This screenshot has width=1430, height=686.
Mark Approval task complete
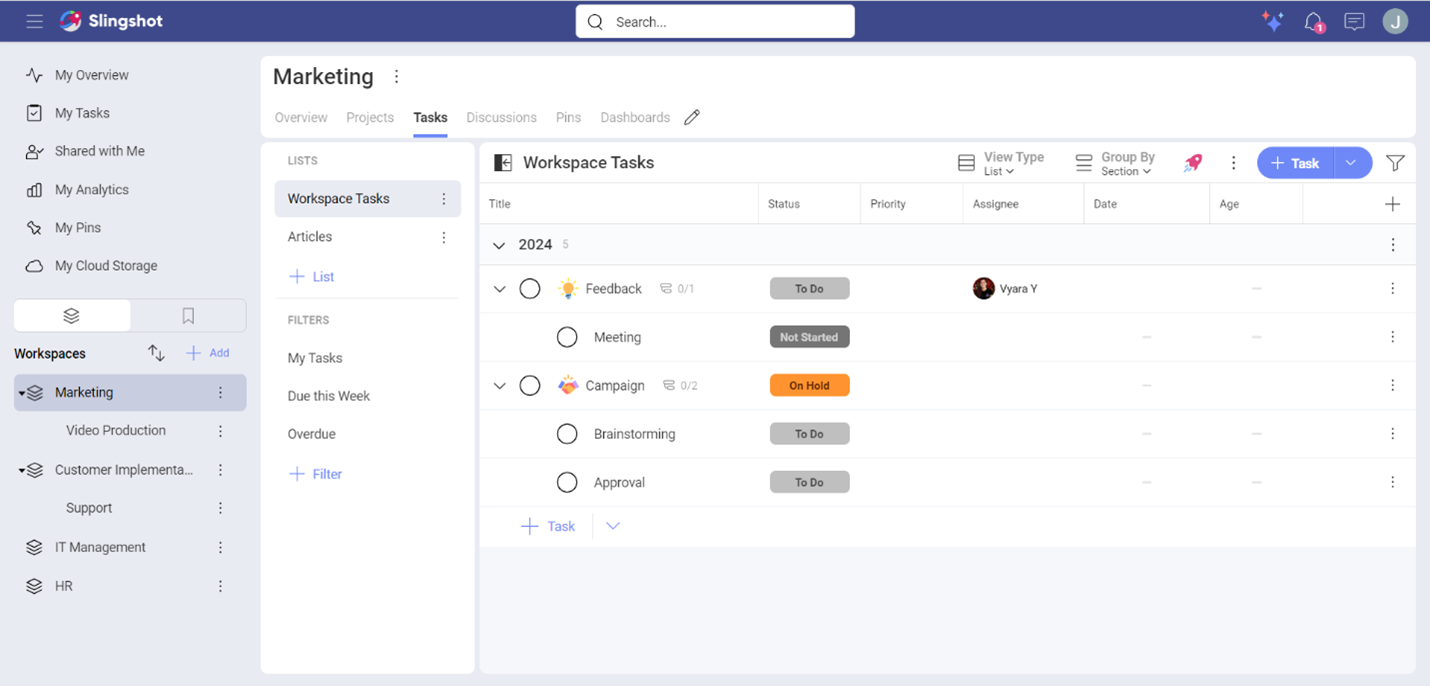(567, 482)
